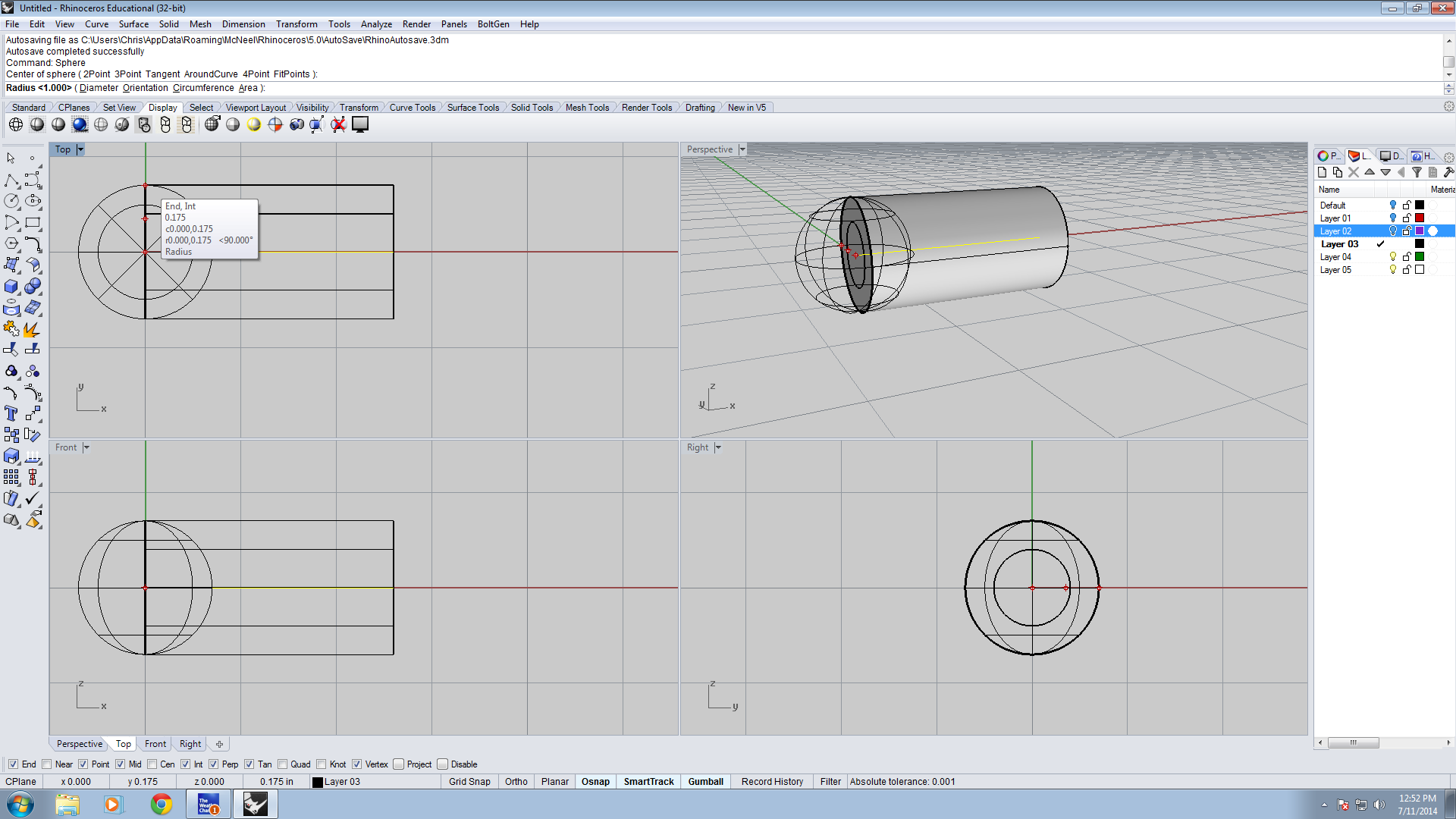Click the Array tool icon
1456x819 pixels.
coord(11,479)
